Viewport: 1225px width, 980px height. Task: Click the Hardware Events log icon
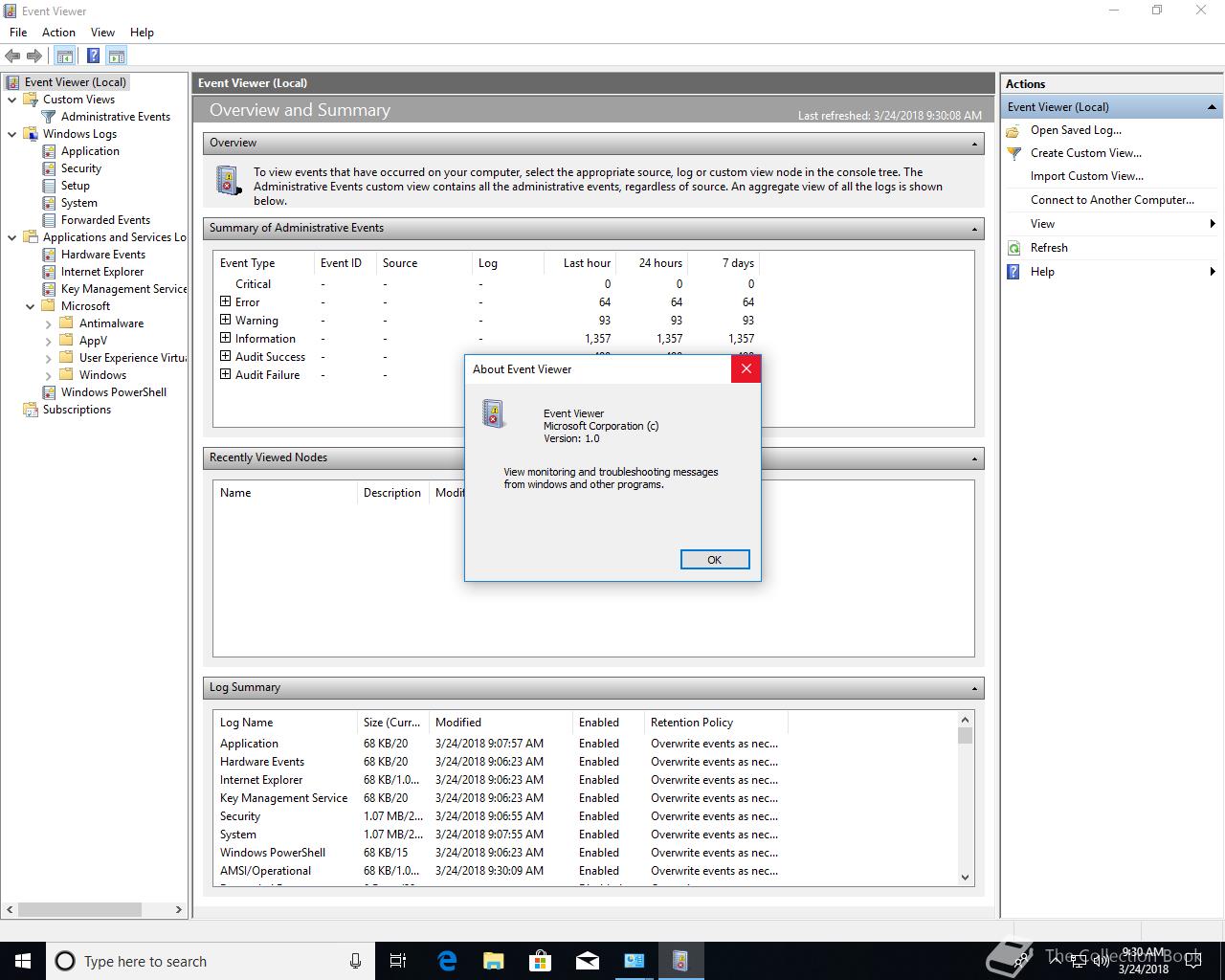49,255
